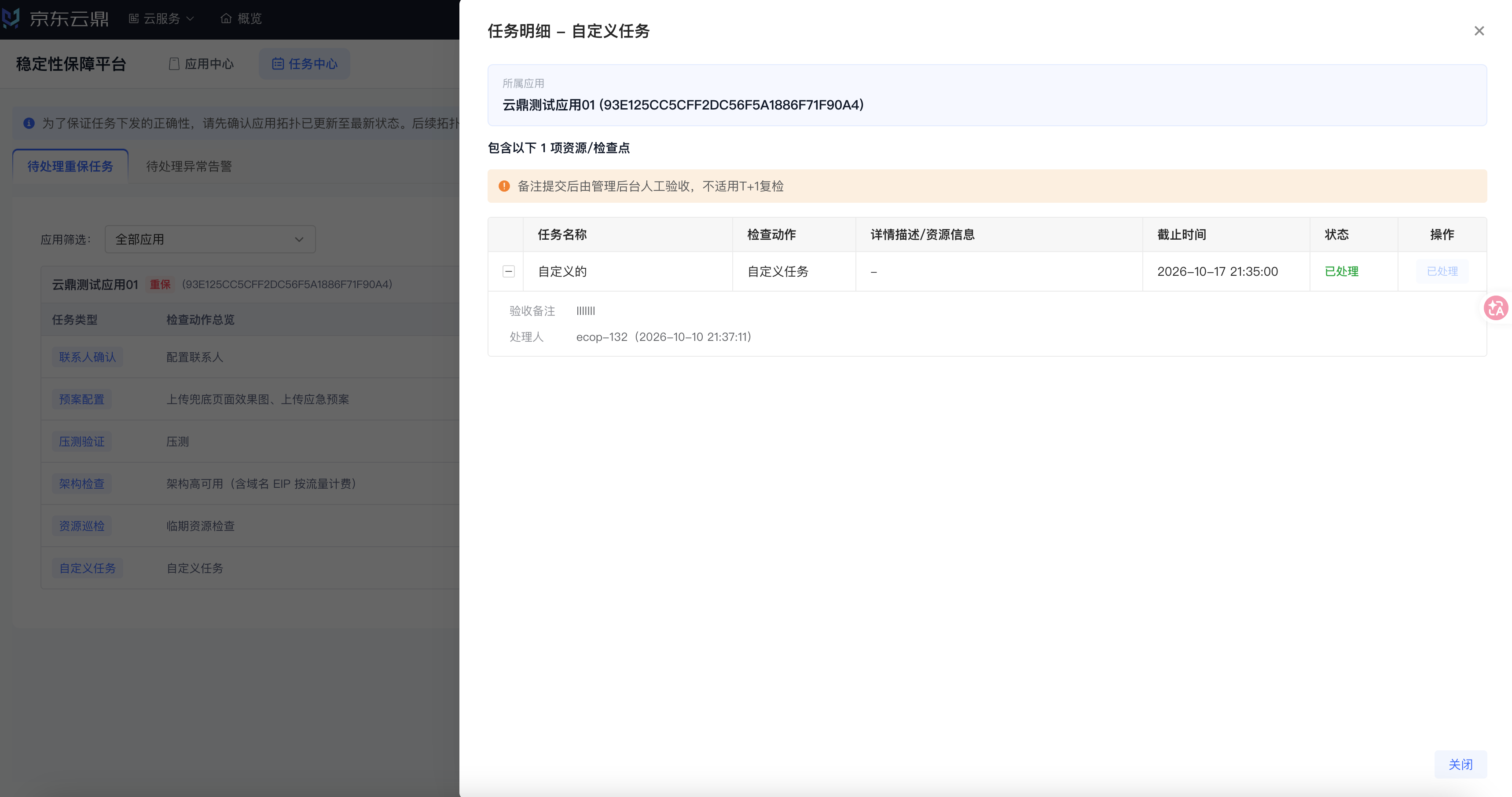Viewport: 1512px width, 797px height.
Task: Click the 京东云鼎 logo icon
Action: [11, 18]
